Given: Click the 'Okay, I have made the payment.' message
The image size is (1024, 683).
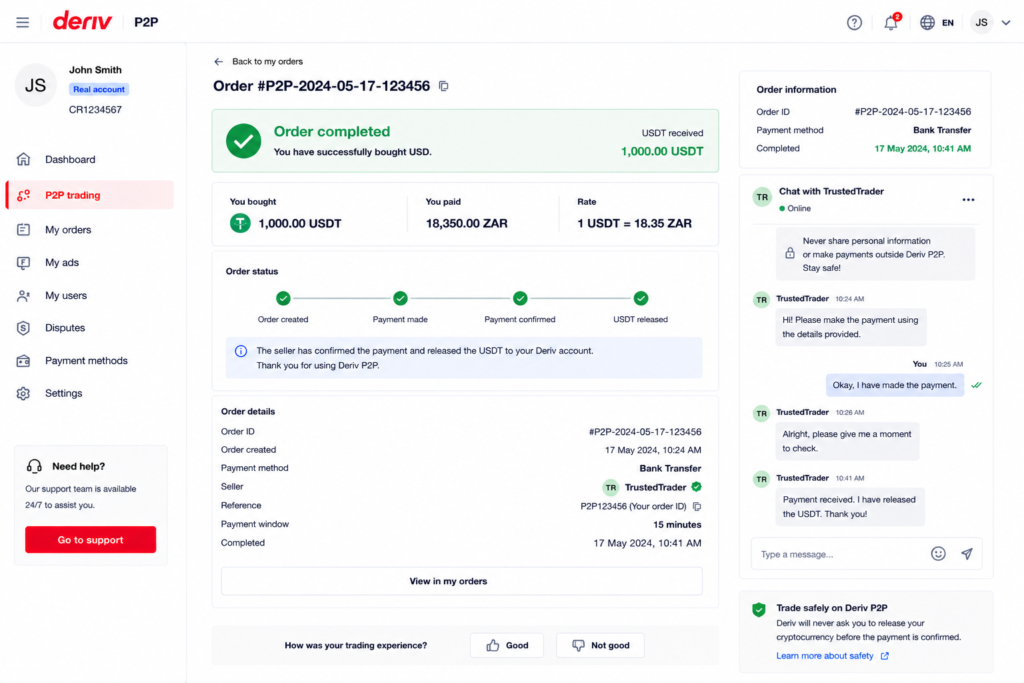Looking at the screenshot, I should pyautogui.click(x=894, y=385).
